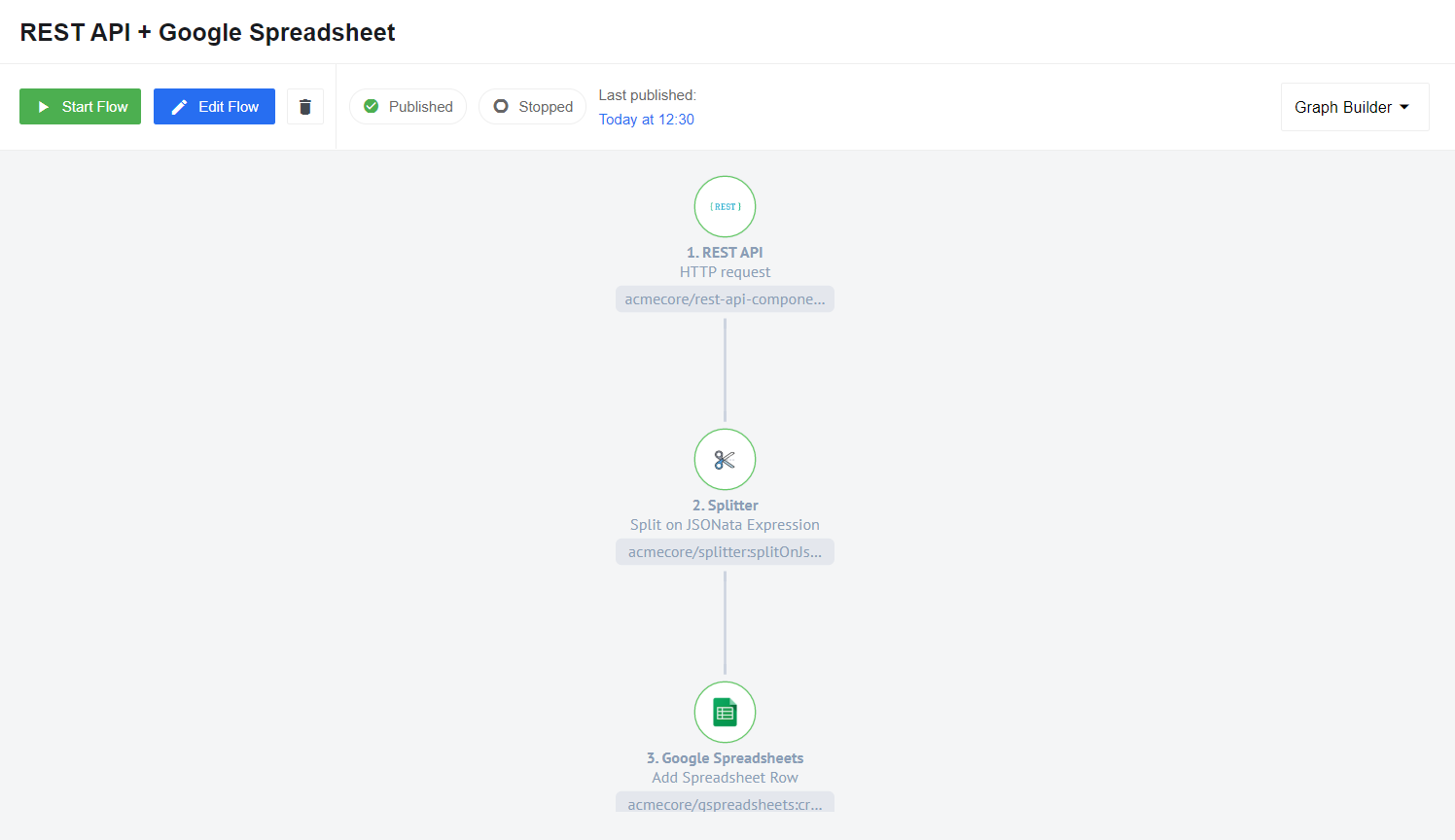Click the Stopped status badge
1455x840 pixels.
click(532, 107)
